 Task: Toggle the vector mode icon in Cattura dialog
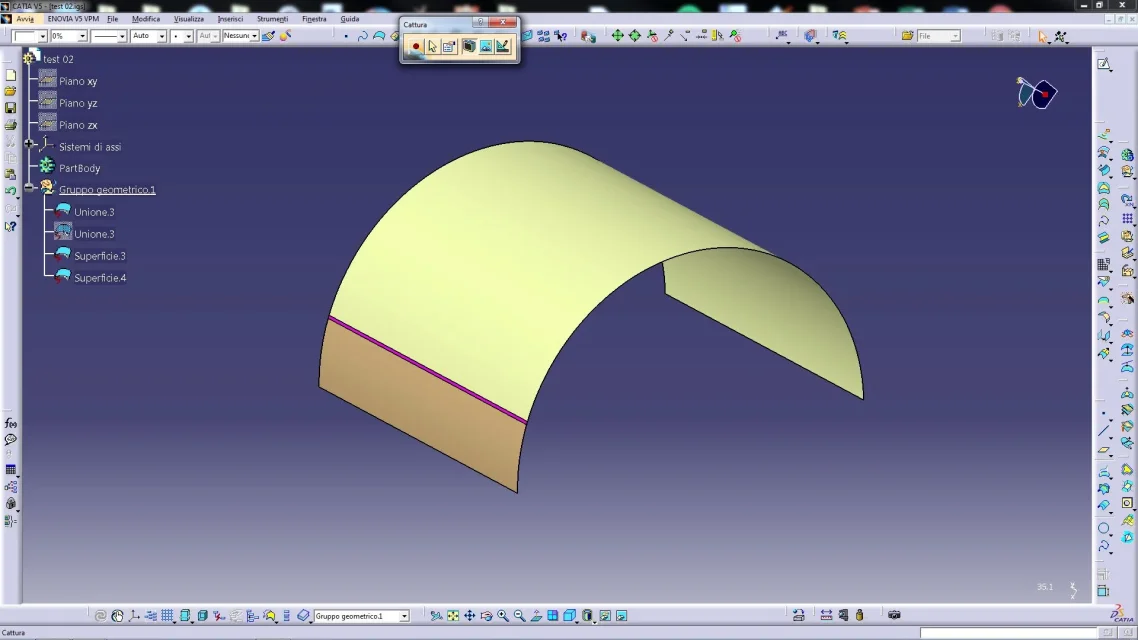click(502, 46)
